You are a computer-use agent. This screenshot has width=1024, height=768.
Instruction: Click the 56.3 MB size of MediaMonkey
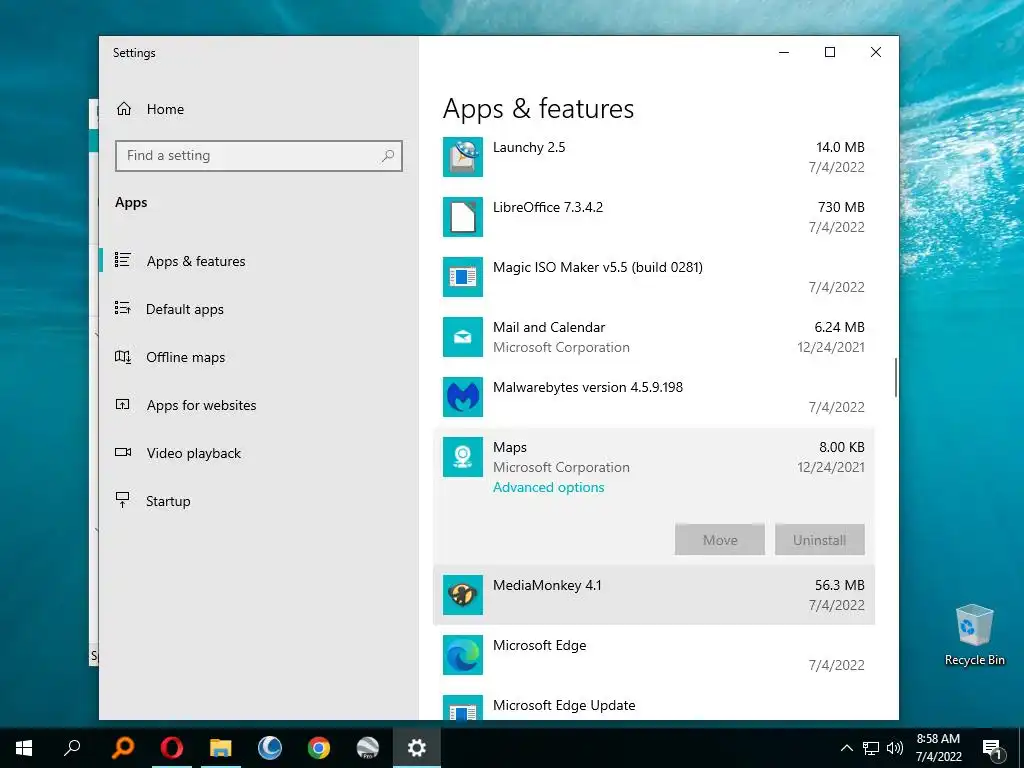pos(840,585)
